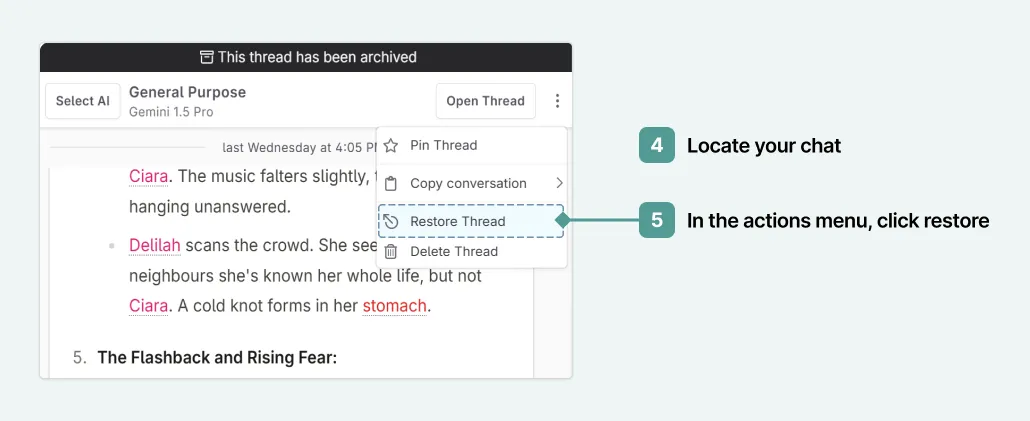Click the trash icon beside Delete Thread
Image resolution: width=1030 pixels, height=421 pixels.
pyautogui.click(x=391, y=252)
